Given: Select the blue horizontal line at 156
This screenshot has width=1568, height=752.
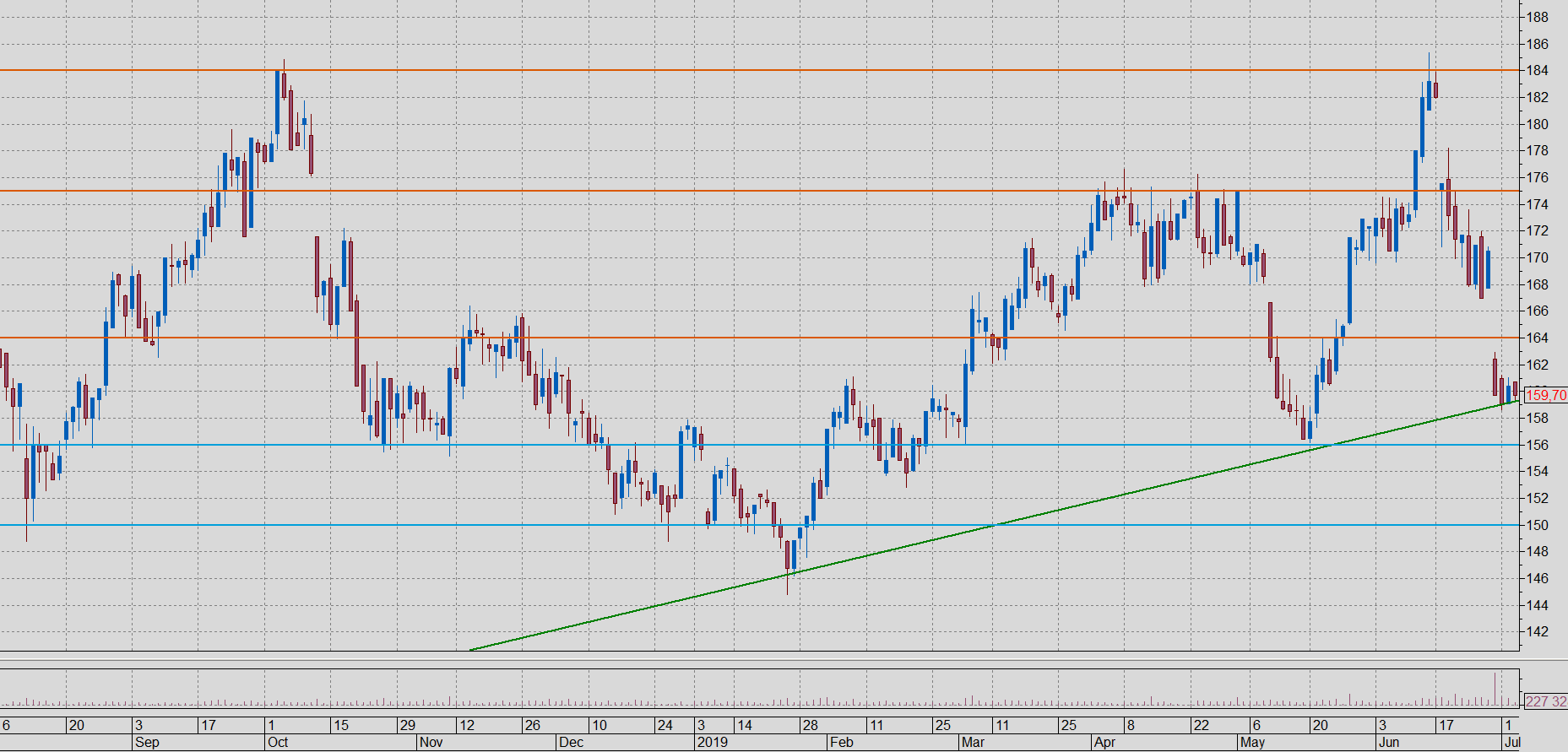Looking at the screenshot, I should [x=759, y=445].
